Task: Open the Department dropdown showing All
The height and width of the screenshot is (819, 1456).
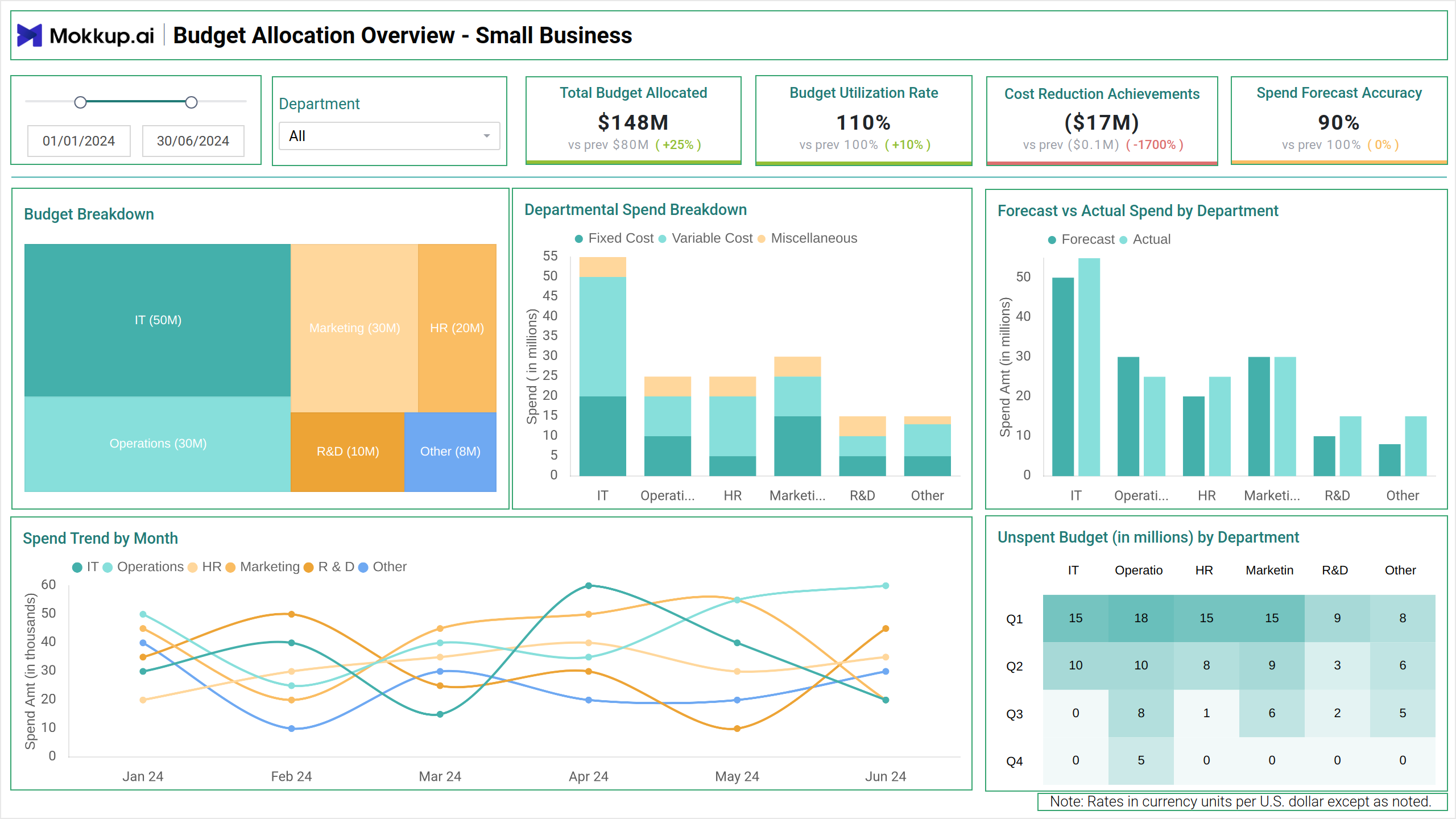Action: pos(389,136)
